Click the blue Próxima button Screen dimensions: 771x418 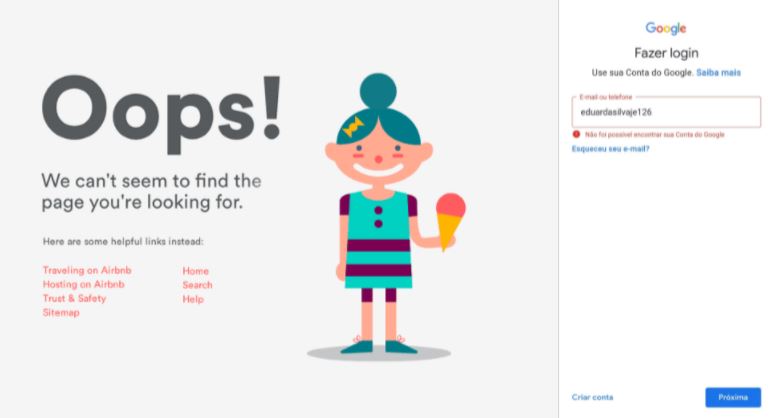(733, 397)
